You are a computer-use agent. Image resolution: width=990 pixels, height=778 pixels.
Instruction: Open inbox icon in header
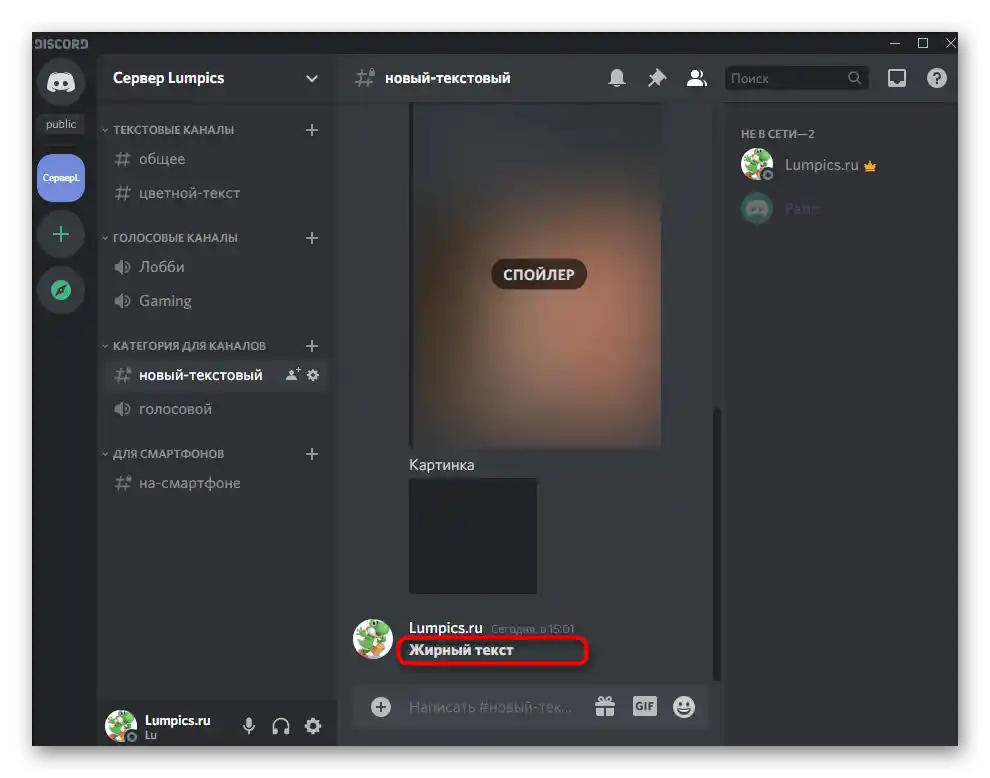(897, 78)
